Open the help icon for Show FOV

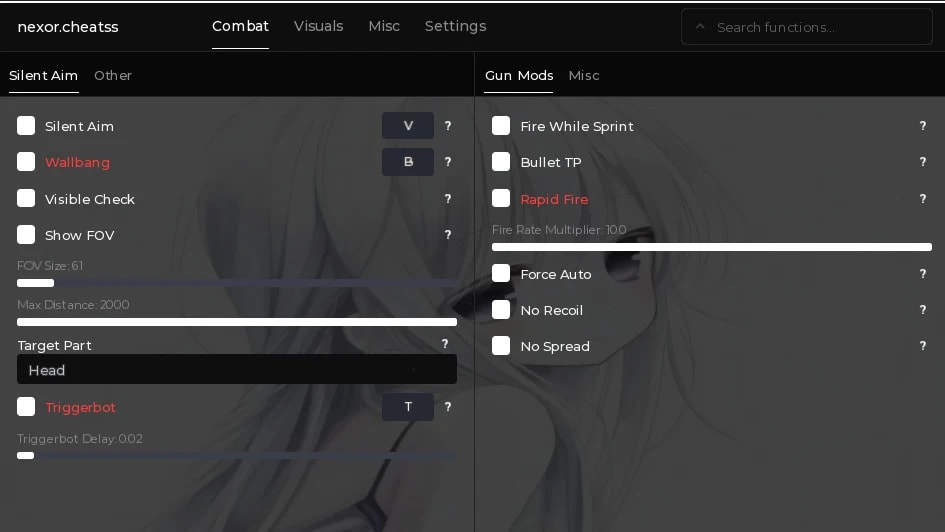pyautogui.click(x=448, y=235)
